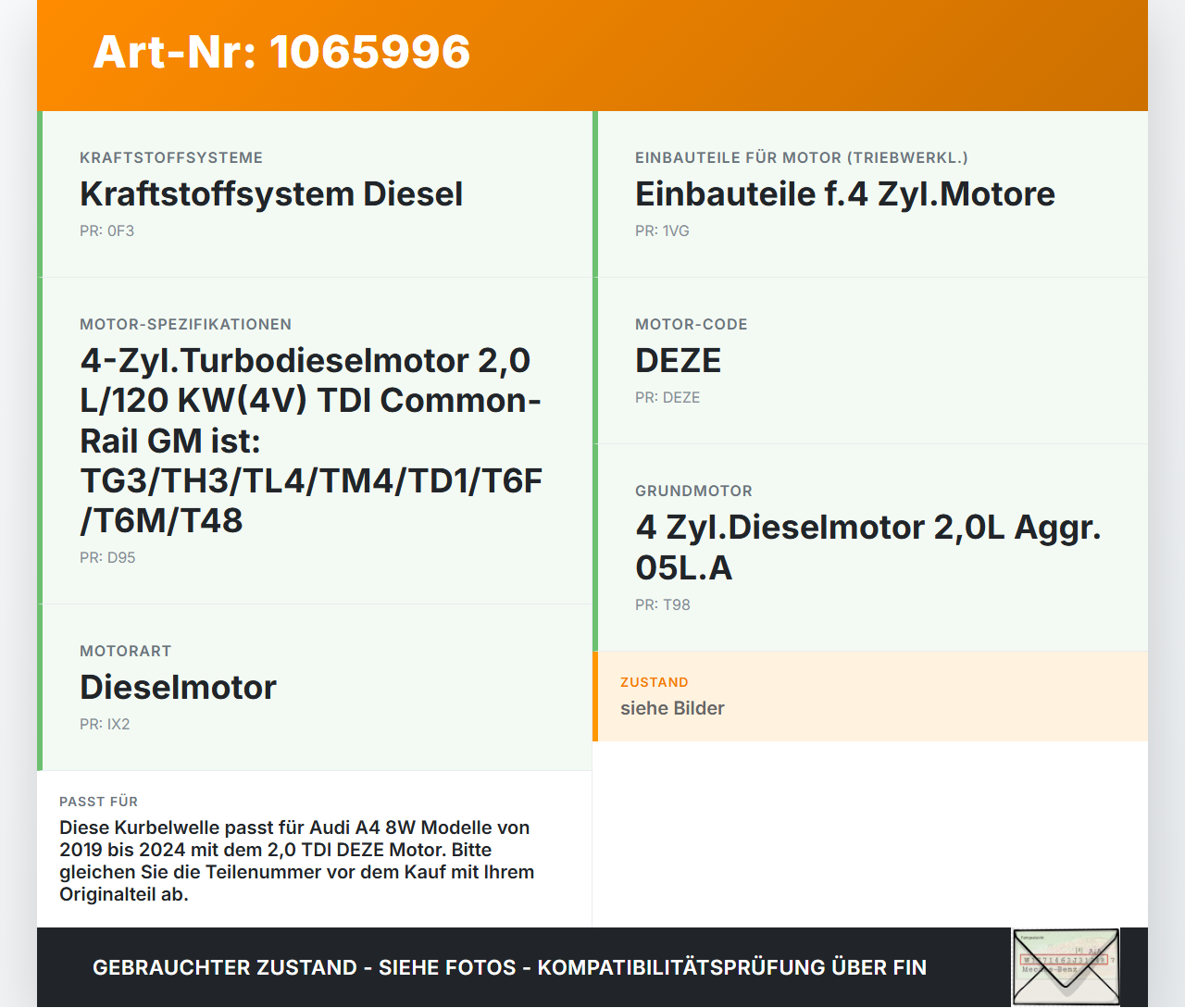The image size is (1185, 1008).
Task: Select the Kraftstoffsystem Diesel title
Action: pos(271,194)
